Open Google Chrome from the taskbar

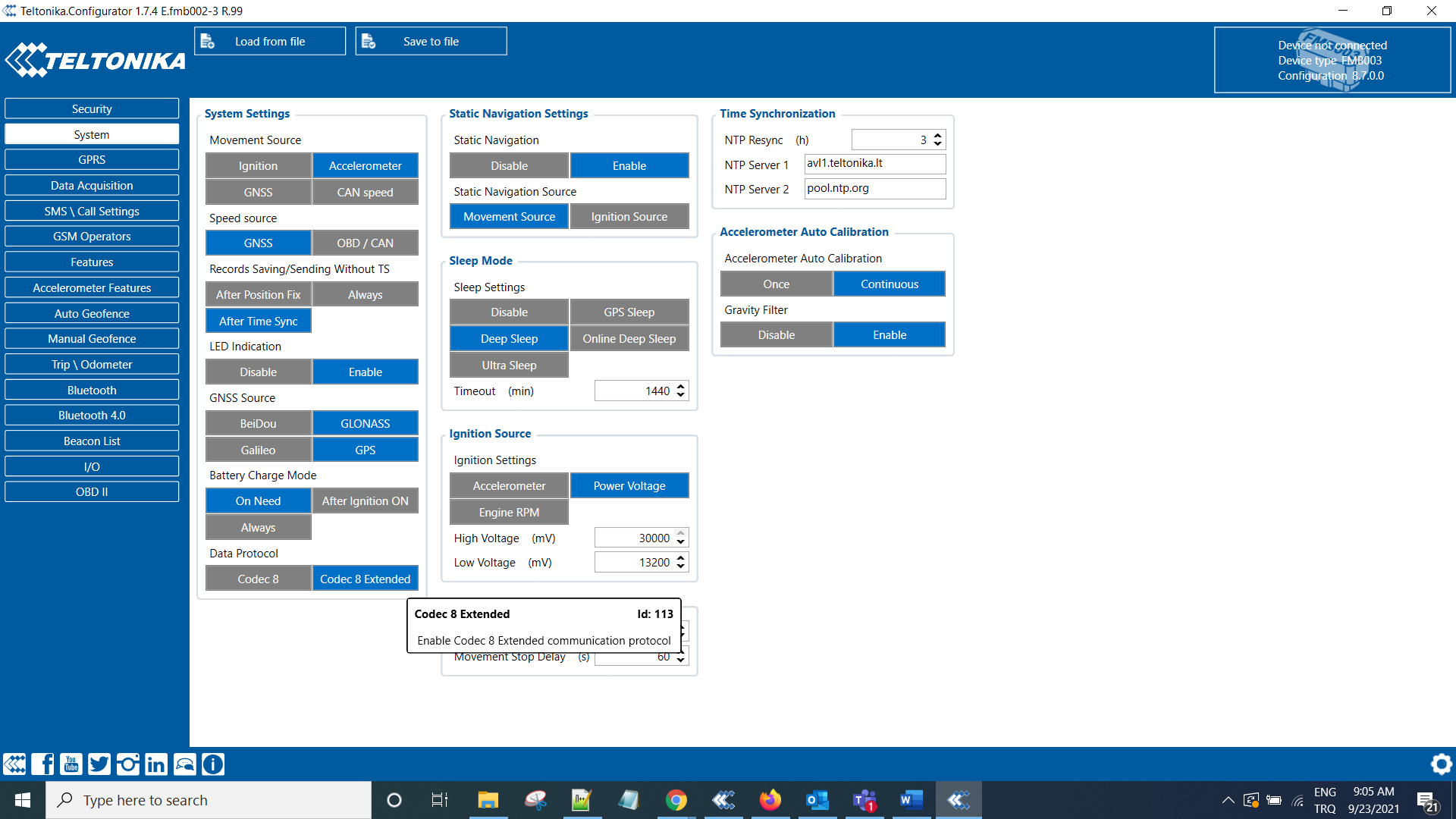click(x=676, y=800)
